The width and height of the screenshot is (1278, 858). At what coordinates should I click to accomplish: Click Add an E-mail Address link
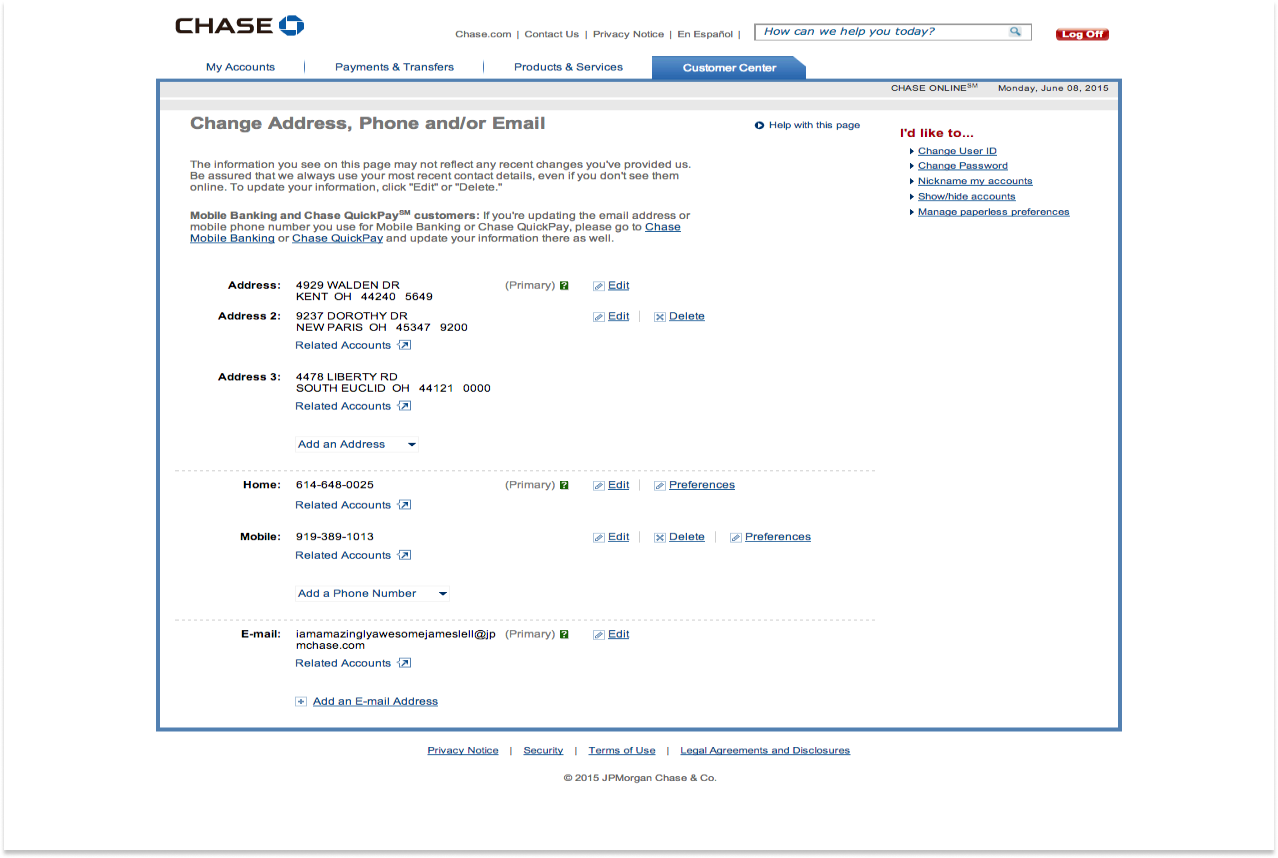click(x=375, y=702)
